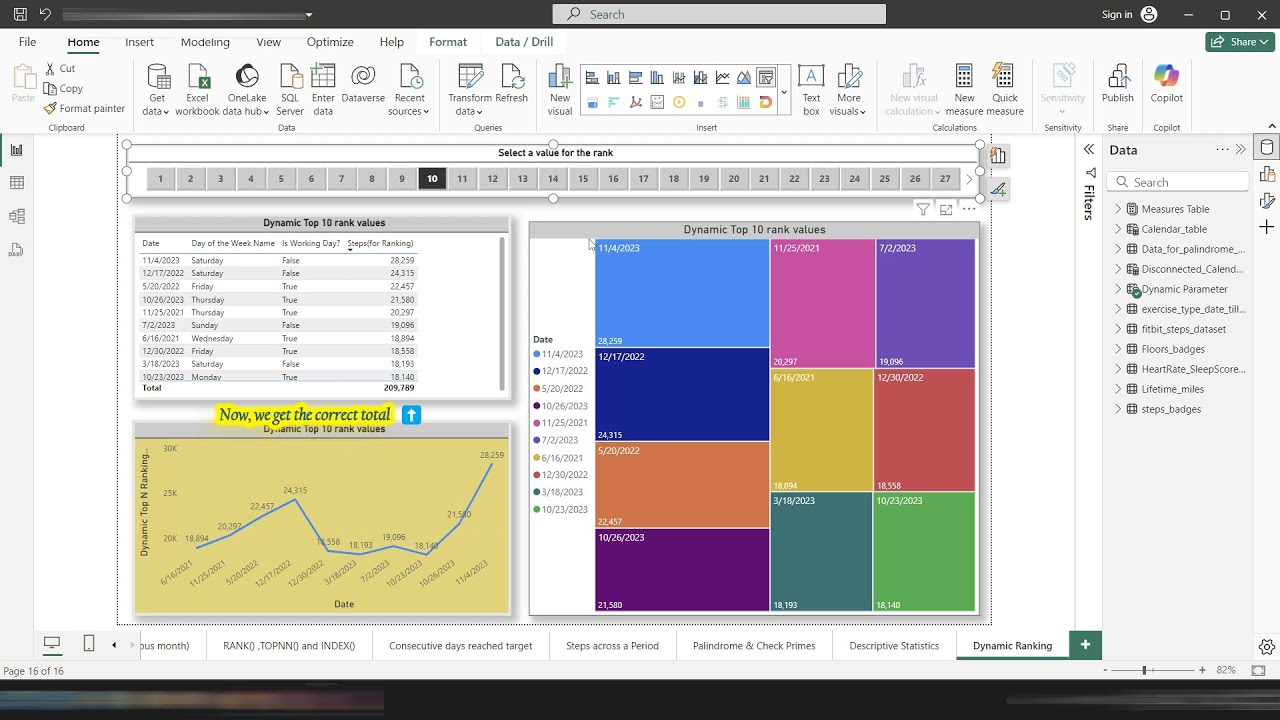Click the Search box in Data pane

point(1178,182)
